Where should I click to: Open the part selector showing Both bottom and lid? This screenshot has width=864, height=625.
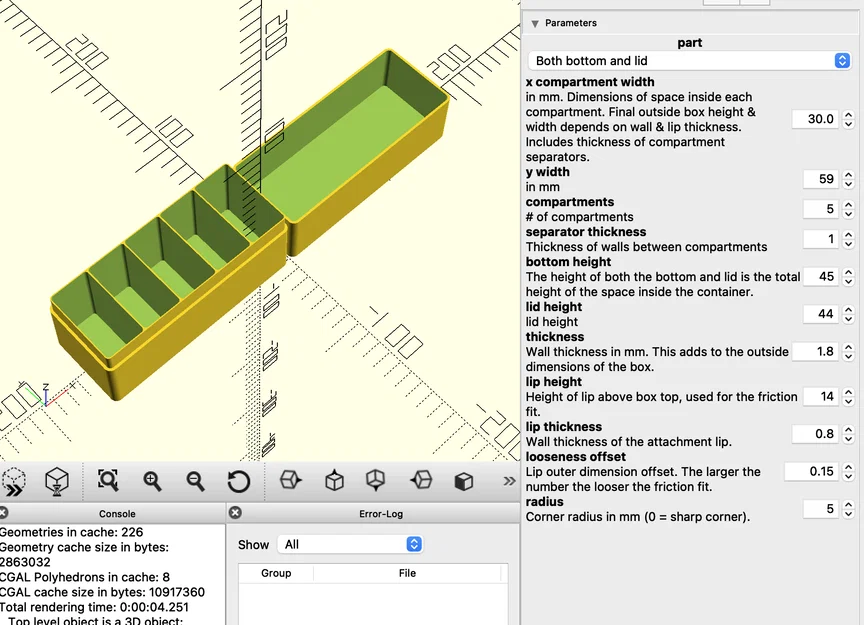(690, 60)
